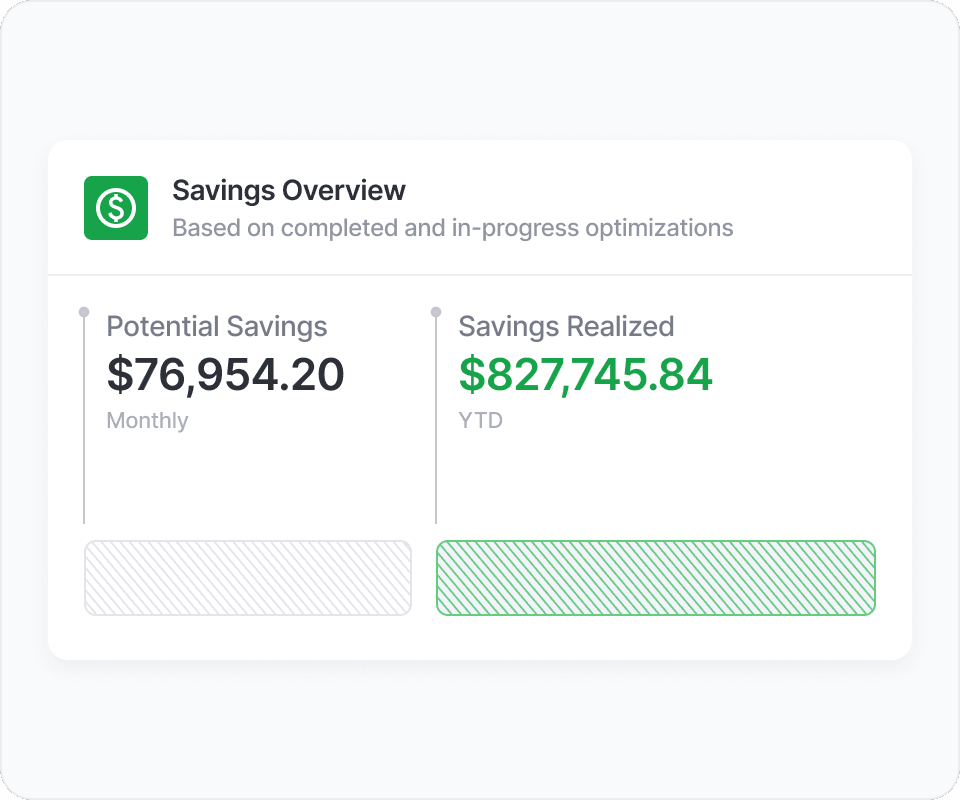This screenshot has height=800, width=960.
Task: Click the dollar symbol in $827,745.84
Action: click(x=471, y=374)
